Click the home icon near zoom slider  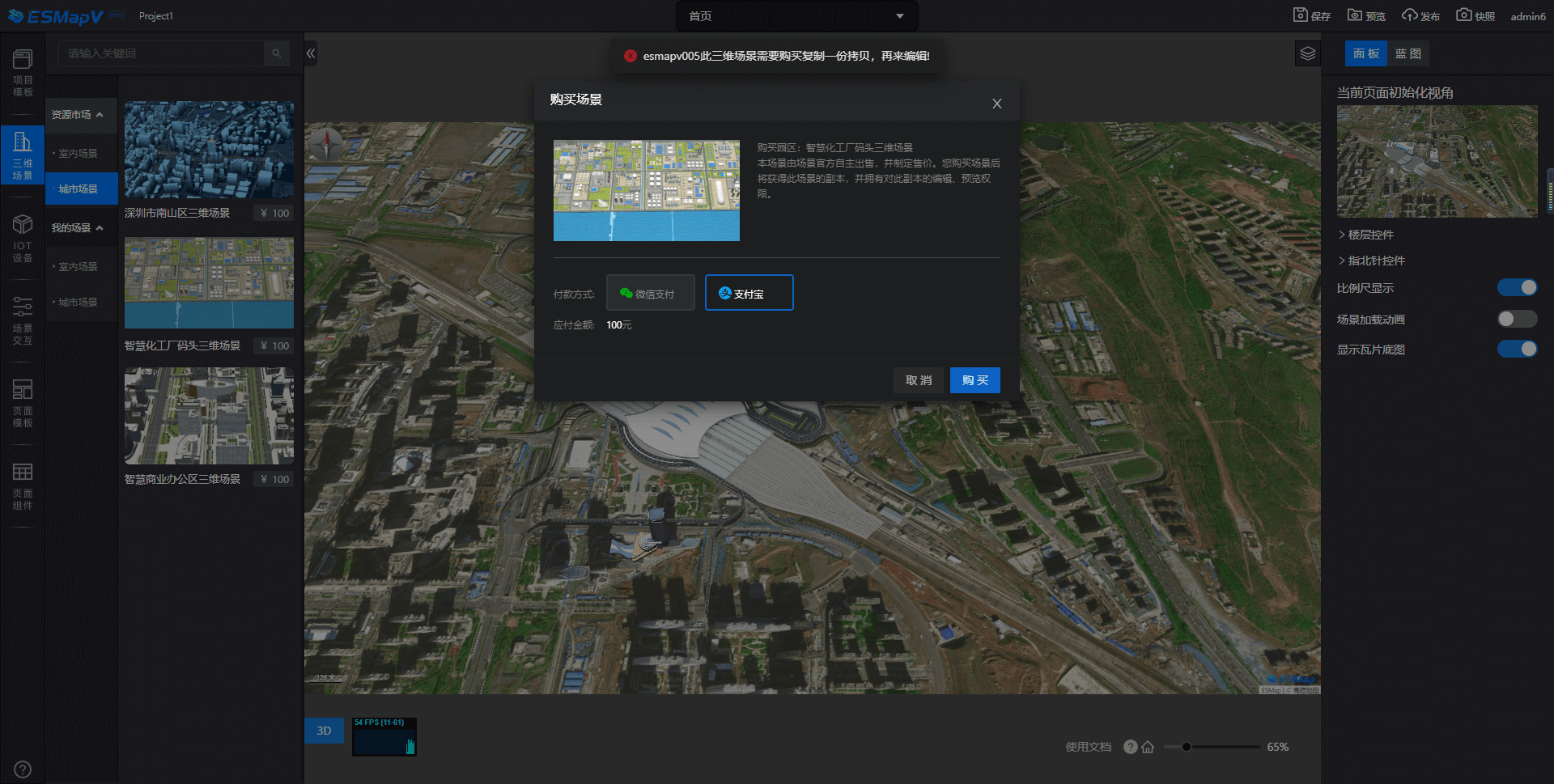click(1148, 747)
